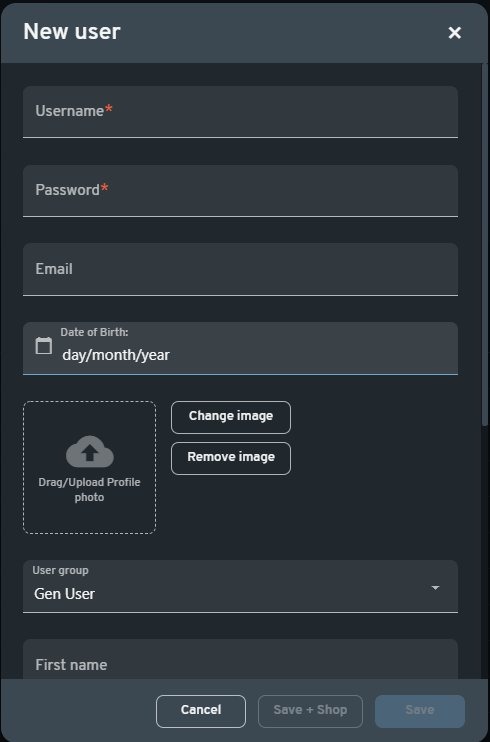
Task: Click the Save + Shop button
Action: tap(310, 711)
